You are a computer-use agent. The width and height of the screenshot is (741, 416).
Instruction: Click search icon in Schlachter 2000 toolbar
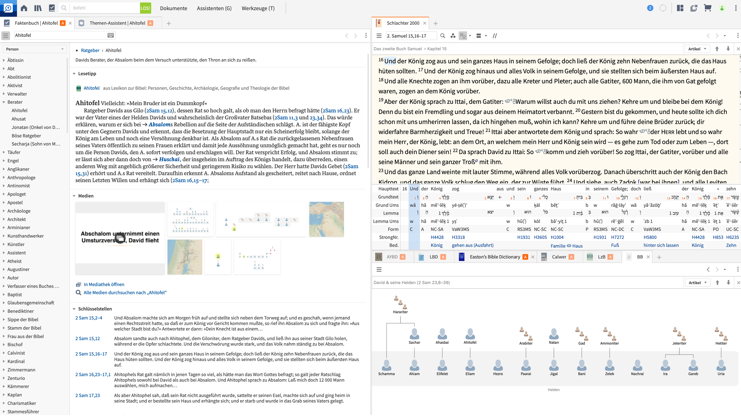442,36
